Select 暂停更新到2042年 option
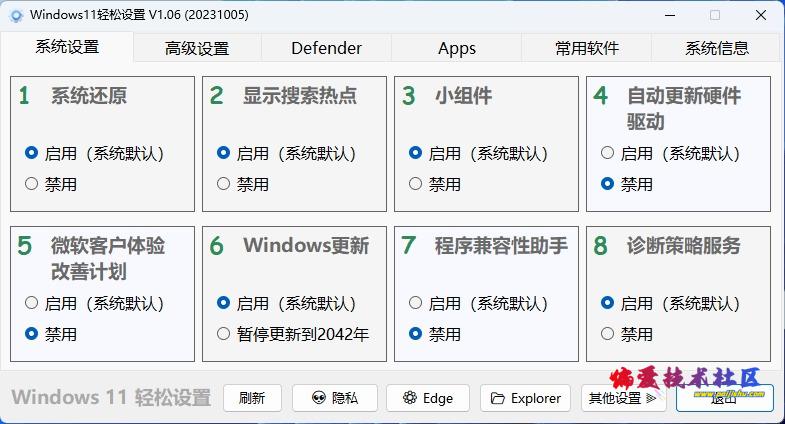This screenshot has height=424, width=785. [x=223, y=333]
